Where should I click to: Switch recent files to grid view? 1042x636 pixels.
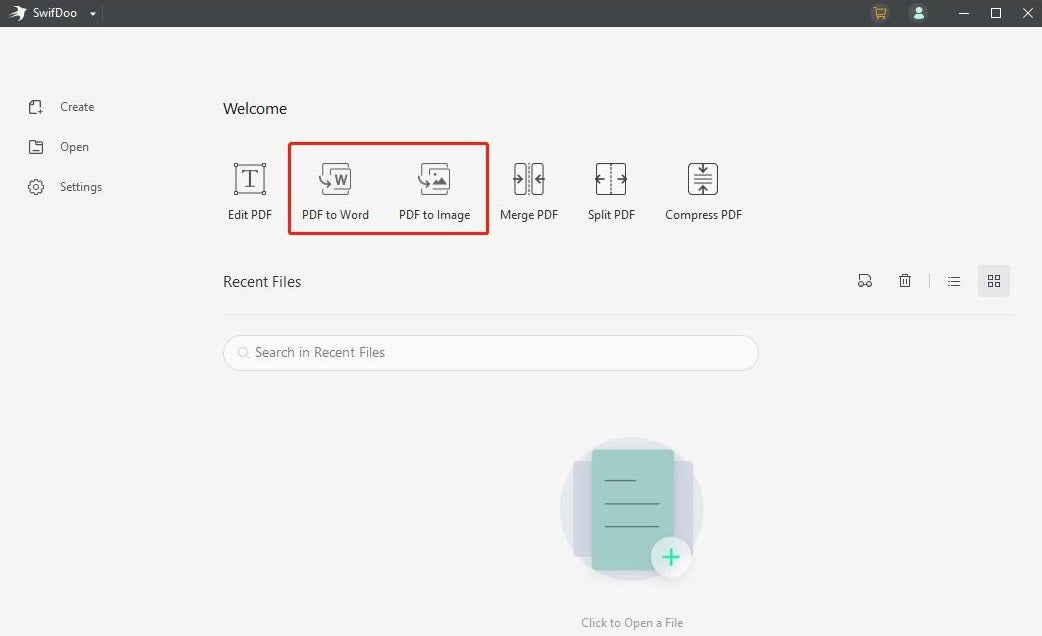click(x=993, y=280)
